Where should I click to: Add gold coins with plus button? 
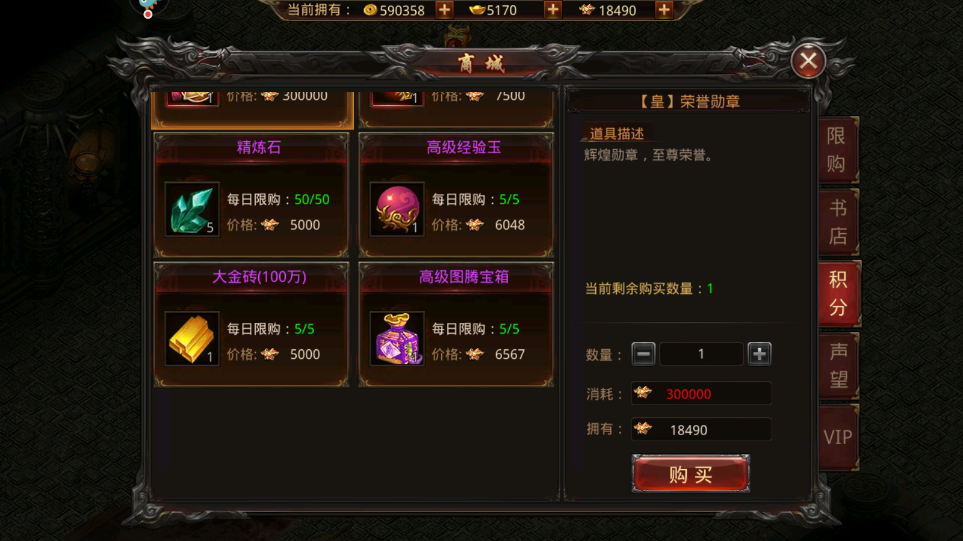[445, 10]
